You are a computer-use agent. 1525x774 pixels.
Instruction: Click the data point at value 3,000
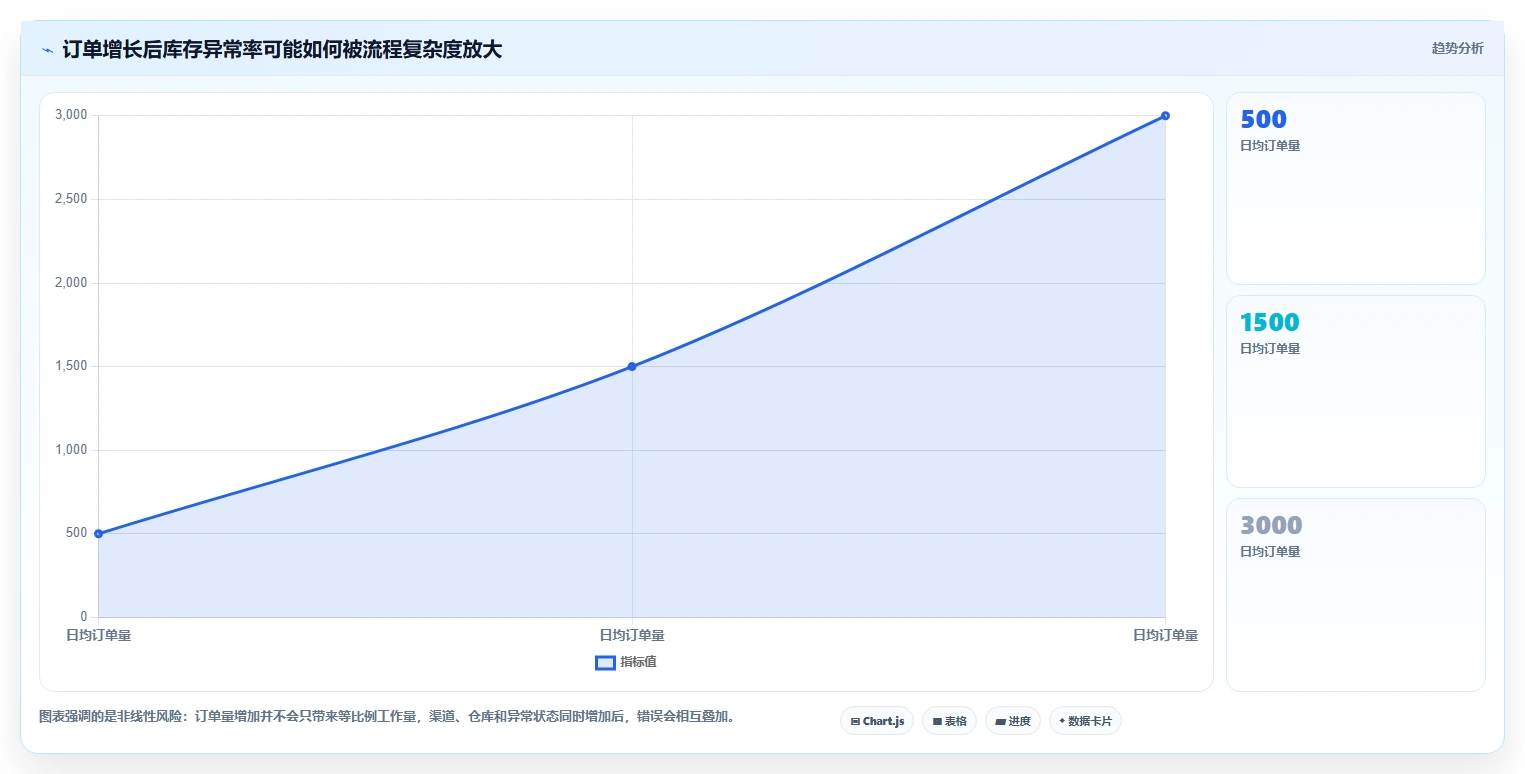[x=1165, y=115]
